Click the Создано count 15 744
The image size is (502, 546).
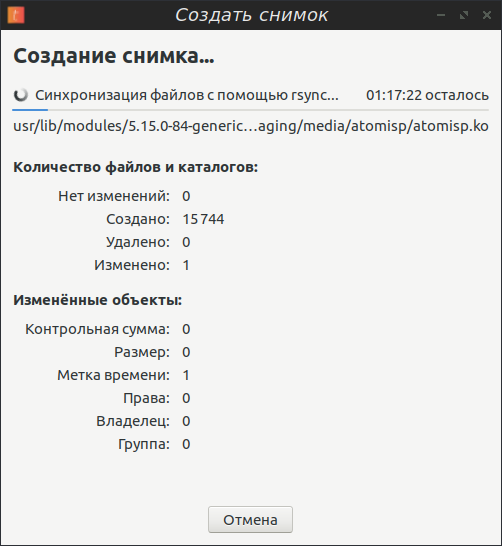pos(203,219)
